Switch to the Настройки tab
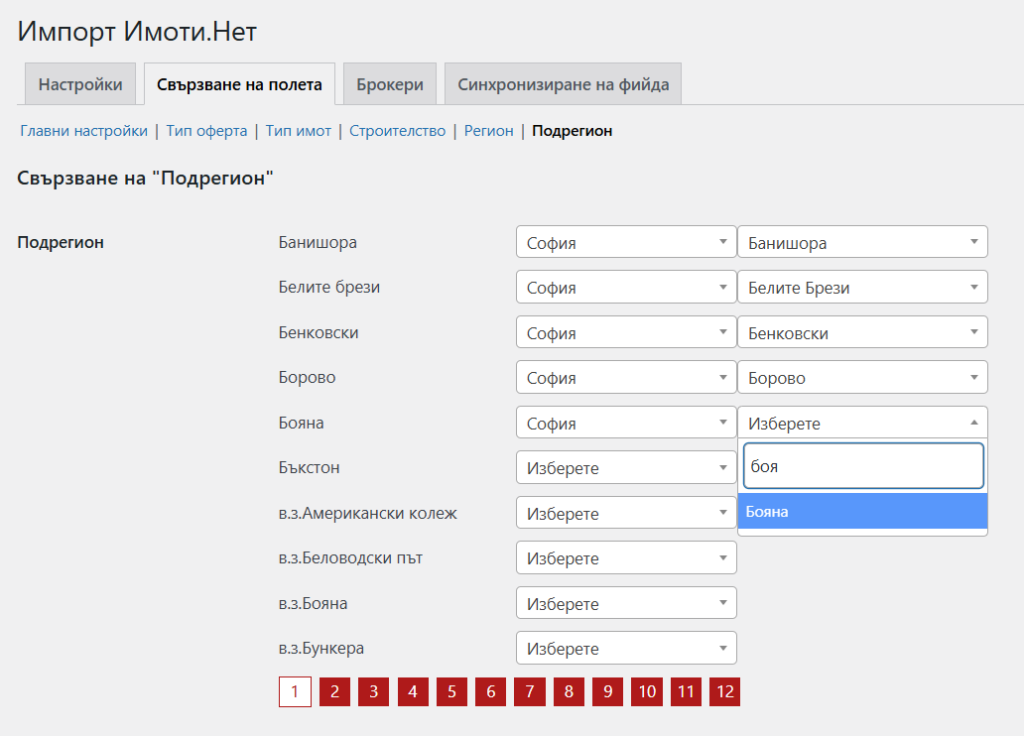Image resolution: width=1024 pixels, height=736 pixels. click(80, 85)
